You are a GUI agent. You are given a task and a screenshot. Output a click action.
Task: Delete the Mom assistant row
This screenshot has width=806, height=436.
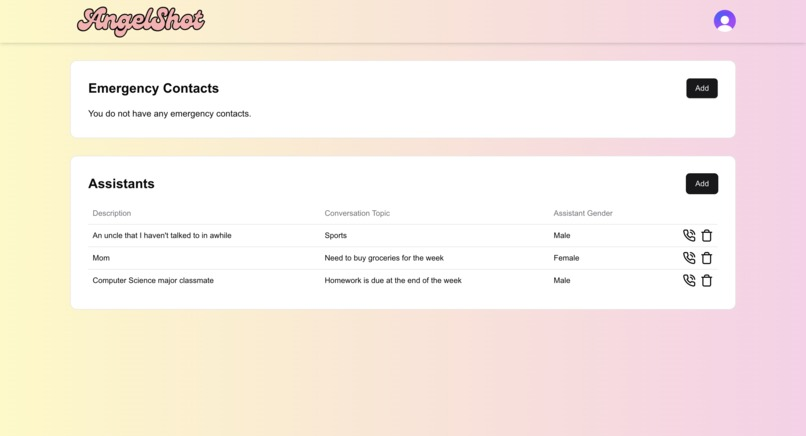pyautogui.click(x=707, y=258)
